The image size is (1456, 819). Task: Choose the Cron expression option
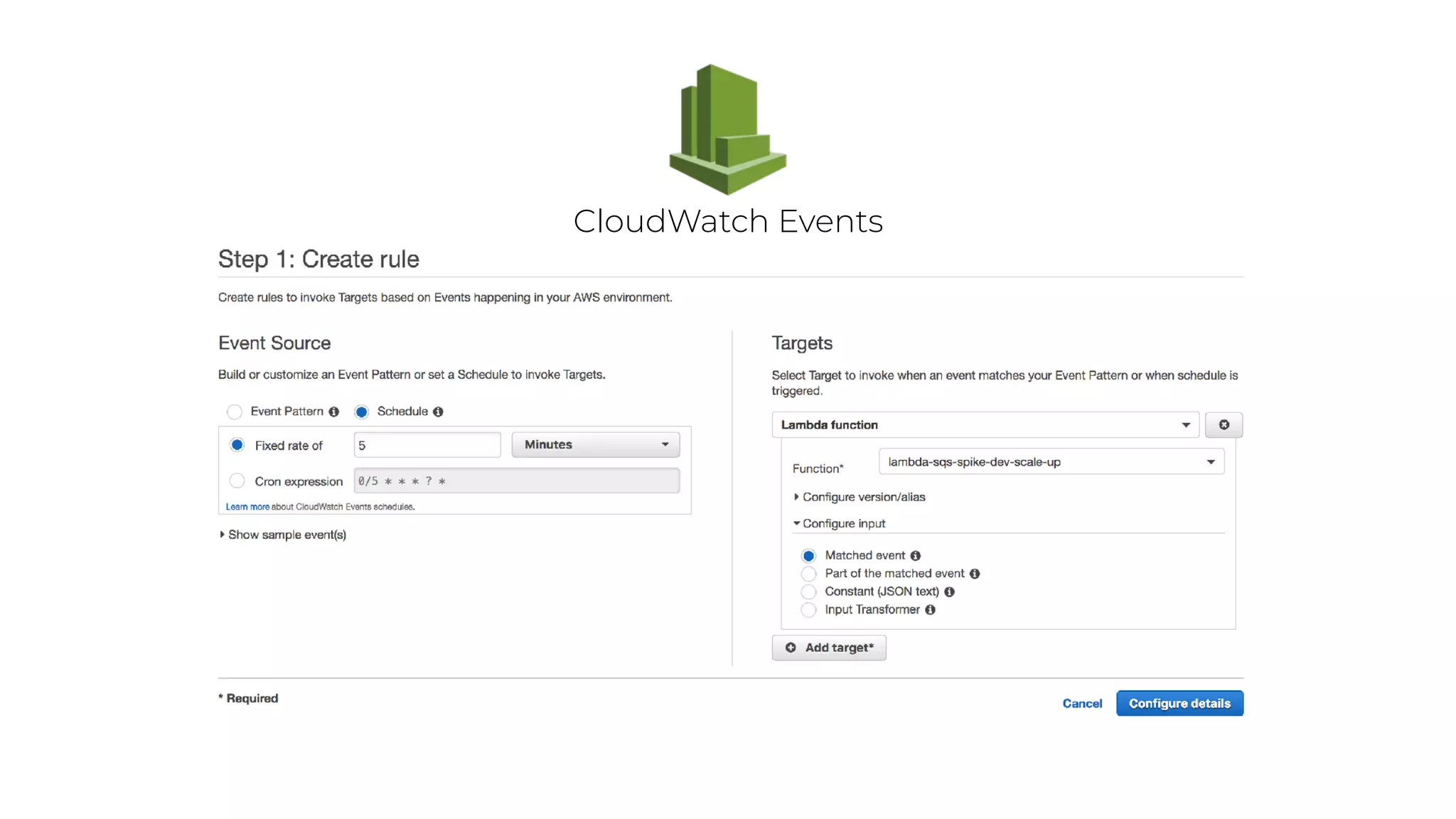[x=237, y=481]
